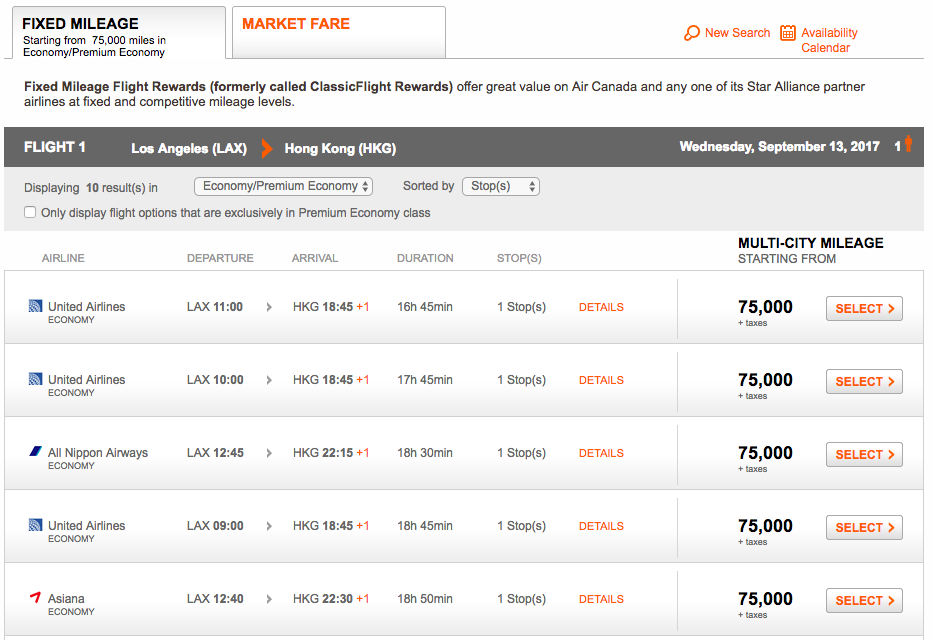Click the 'LAX 09:00' departure time
Screen dimensions: 933x640
pos(215,526)
